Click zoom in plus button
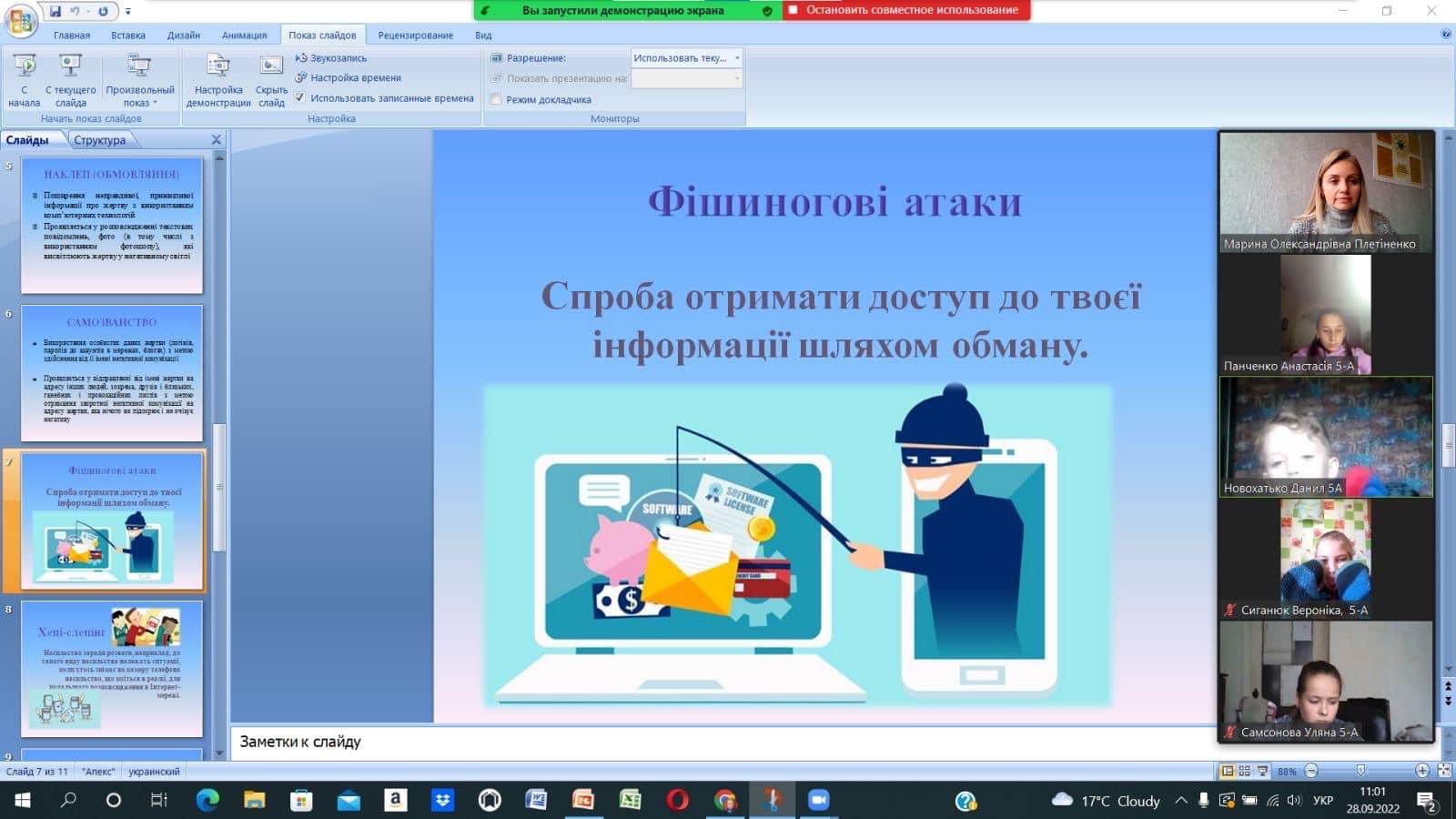 1422,771
